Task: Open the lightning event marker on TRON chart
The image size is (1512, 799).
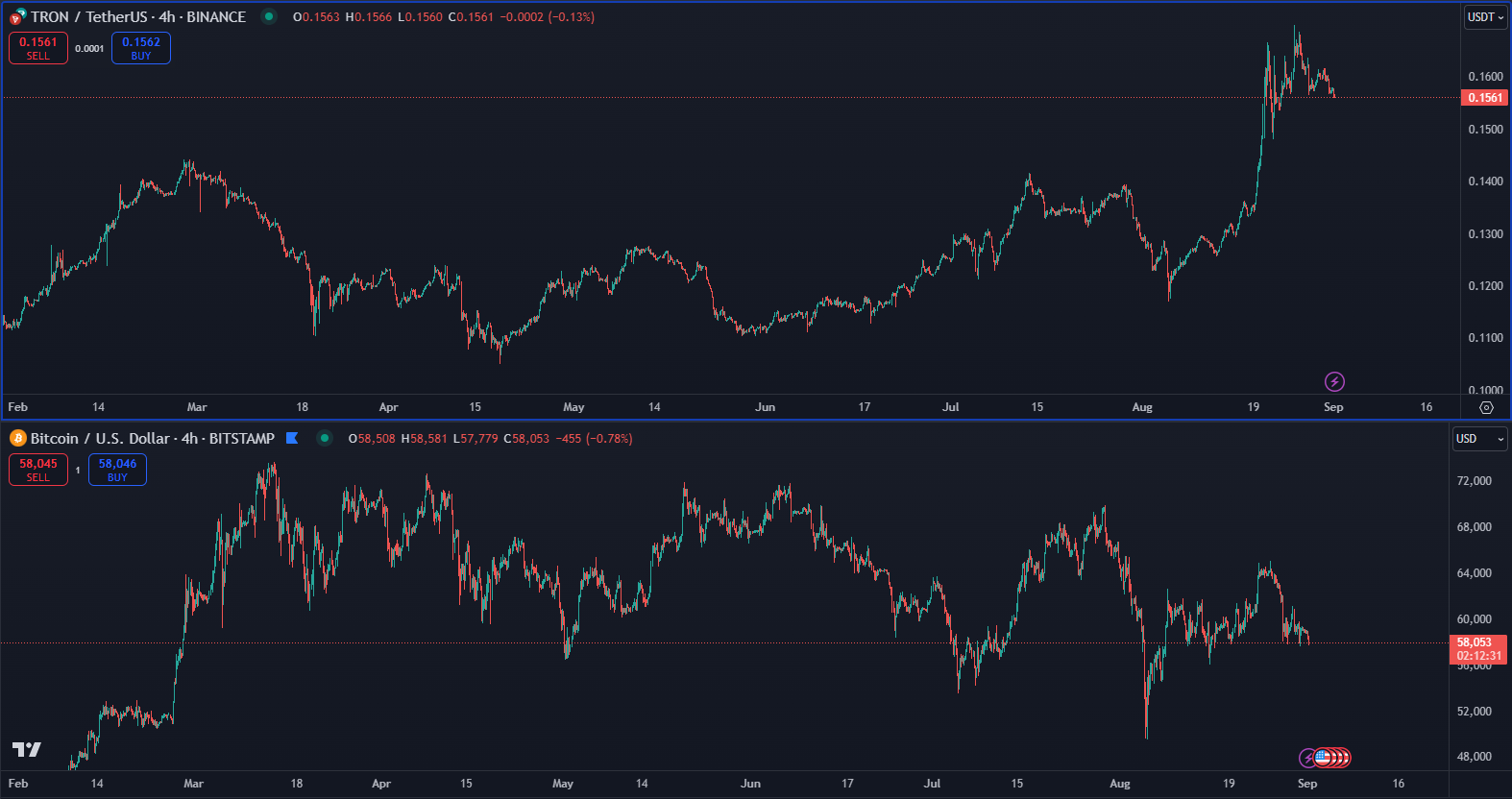Action: [1334, 381]
